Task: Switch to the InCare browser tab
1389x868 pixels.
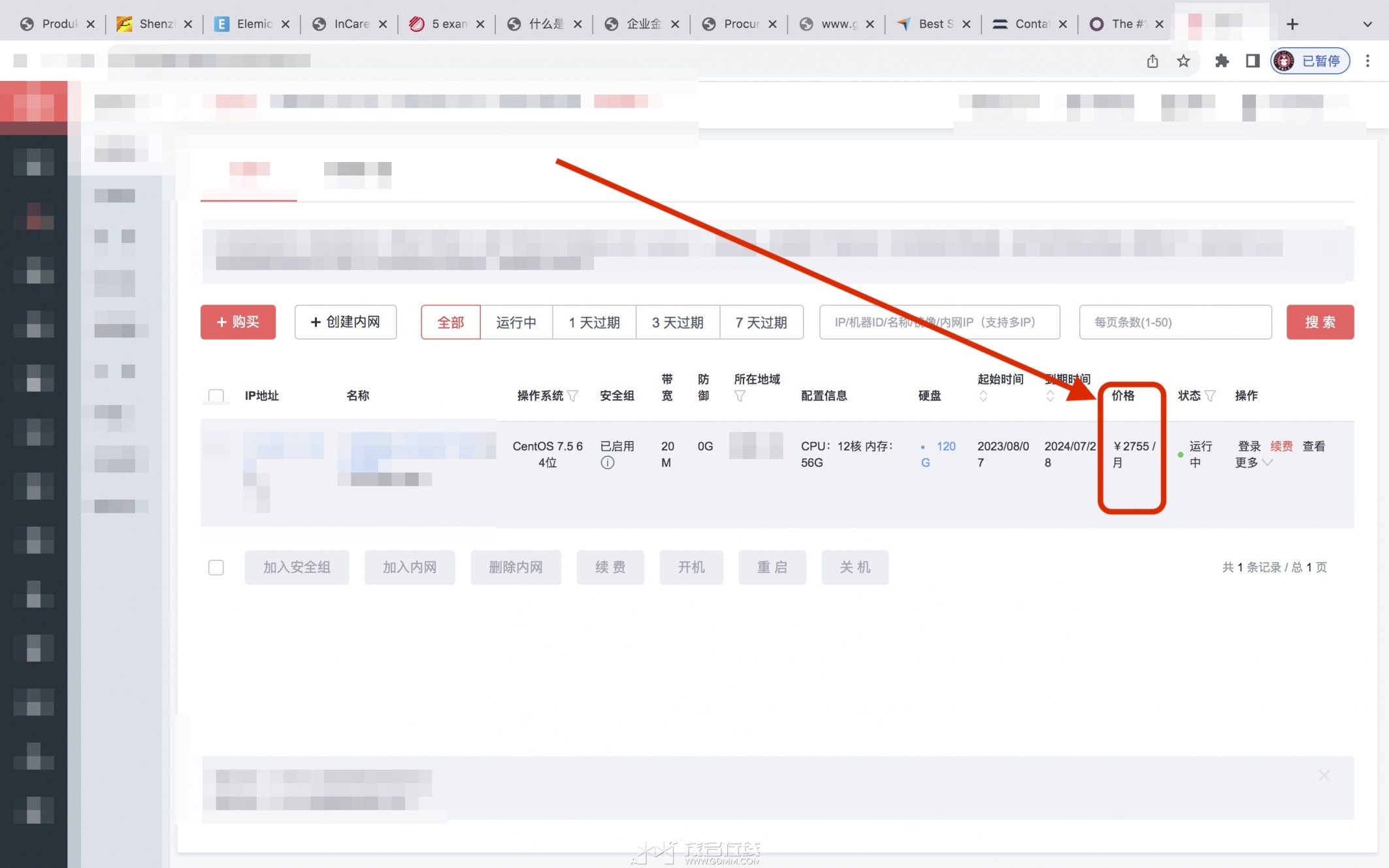Action: (x=351, y=24)
